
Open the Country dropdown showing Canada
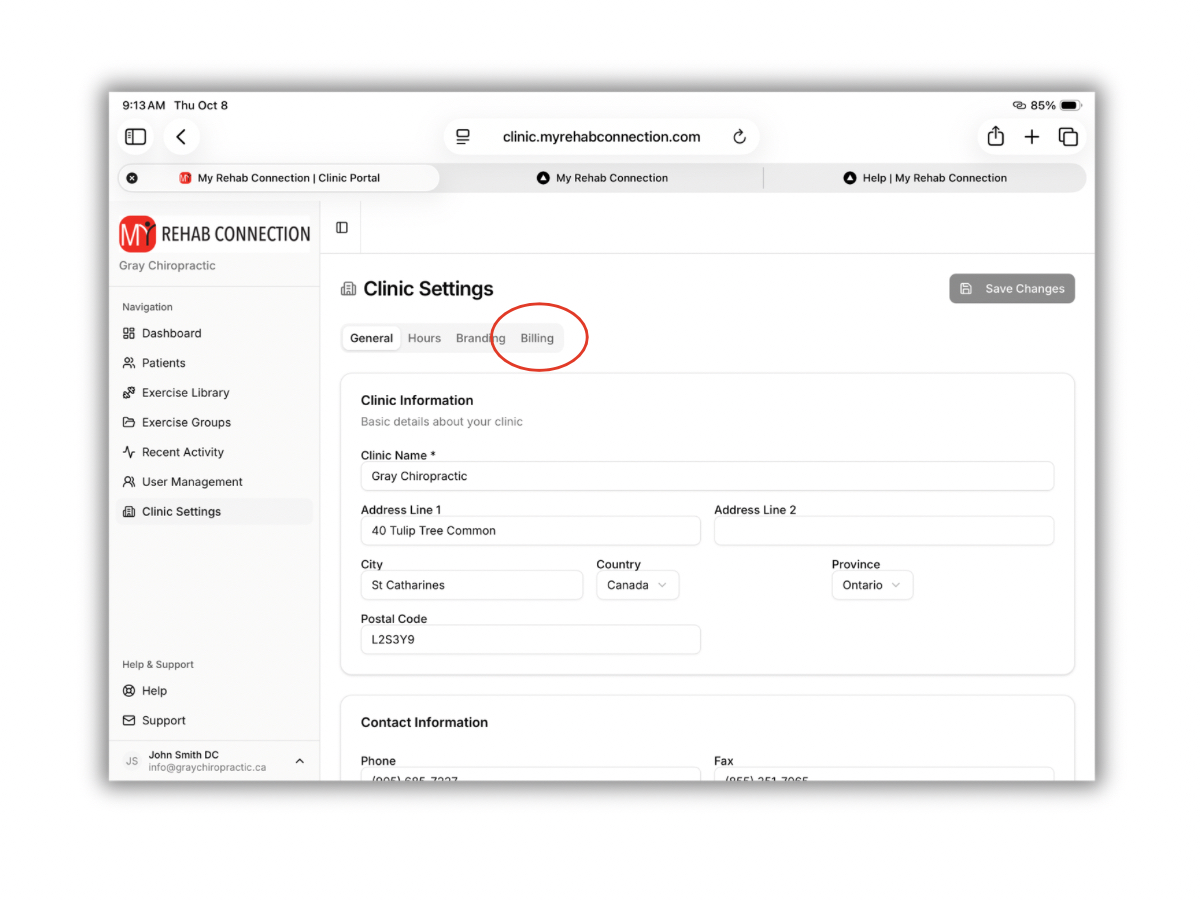click(x=638, y=585)
